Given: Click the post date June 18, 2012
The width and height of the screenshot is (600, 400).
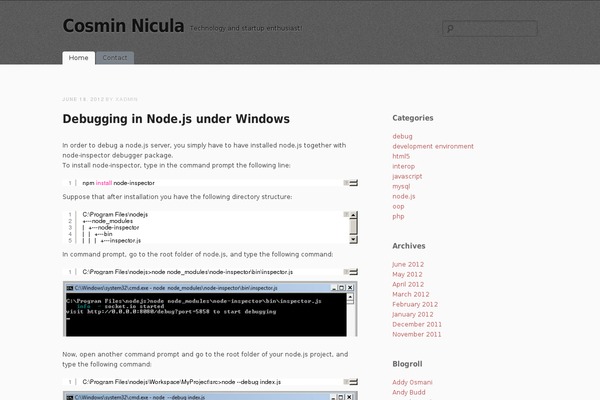Looking at the screenshot, I should tap(83, 99).
